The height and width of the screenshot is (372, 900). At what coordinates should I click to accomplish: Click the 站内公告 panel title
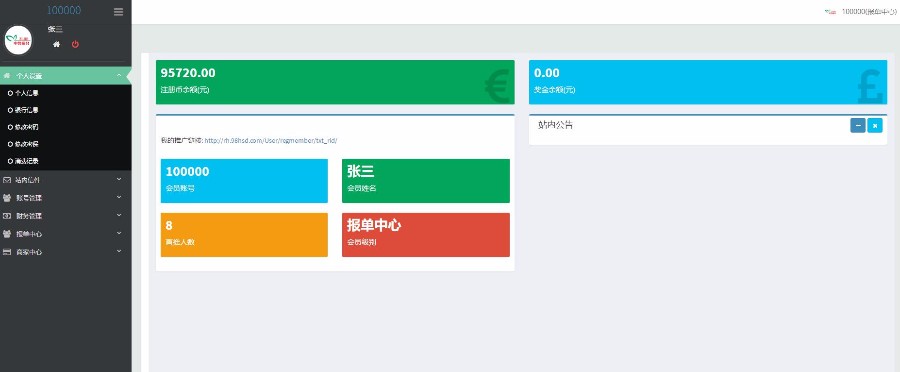(x=556, y=125)
